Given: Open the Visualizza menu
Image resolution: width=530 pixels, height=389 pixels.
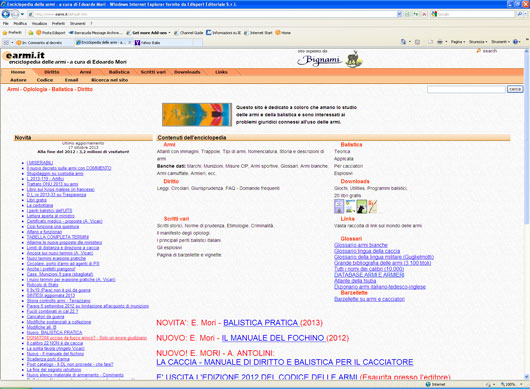Looking at the screenshot, I should point(39,24).
